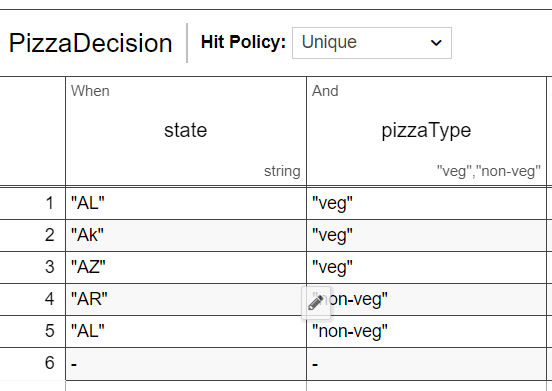The height and width of the screenshot is (391, 552).
Task: Click the empty pizzaType cell in row 6
Action: click(x=426, y=364)
